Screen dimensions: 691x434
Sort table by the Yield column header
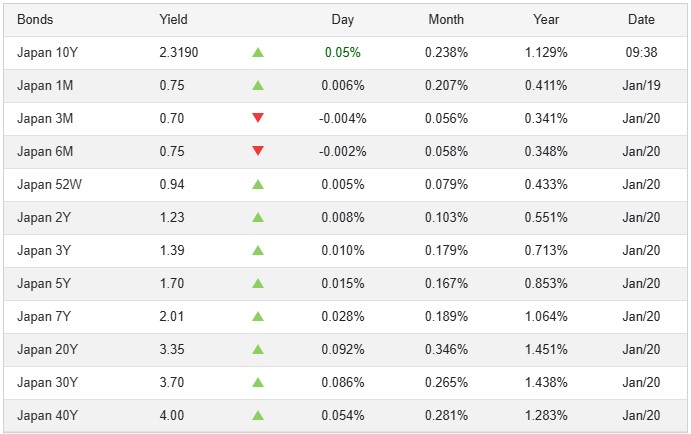pyautogui.click(x=173, y=19)
